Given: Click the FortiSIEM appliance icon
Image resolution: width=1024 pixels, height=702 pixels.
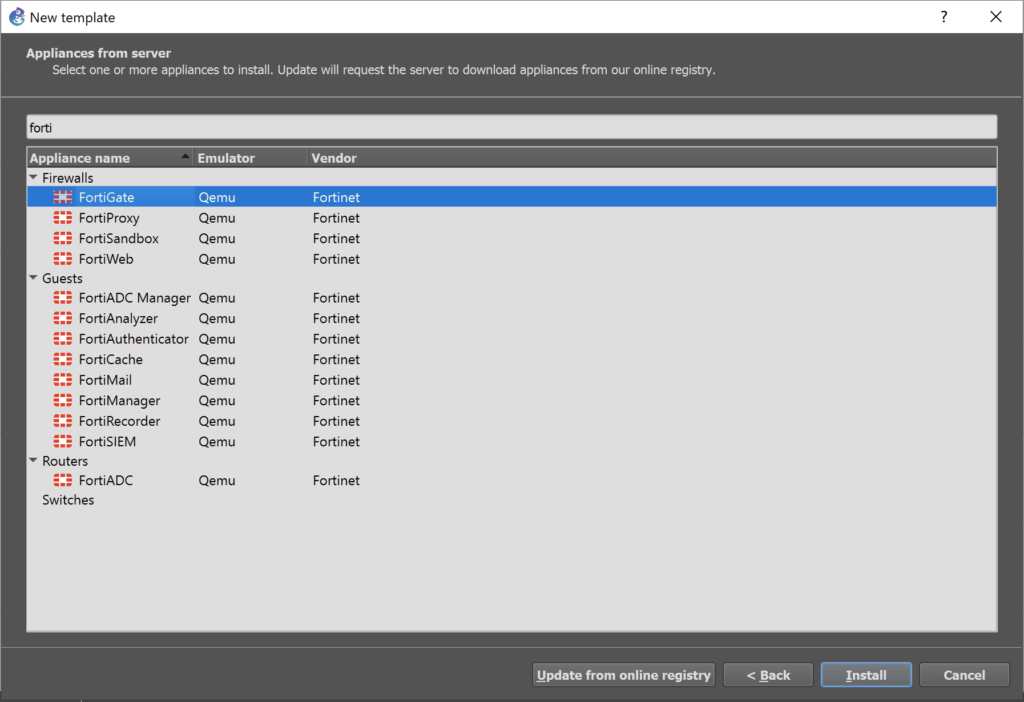Looking at the screenshot, I should pos(64,441).
